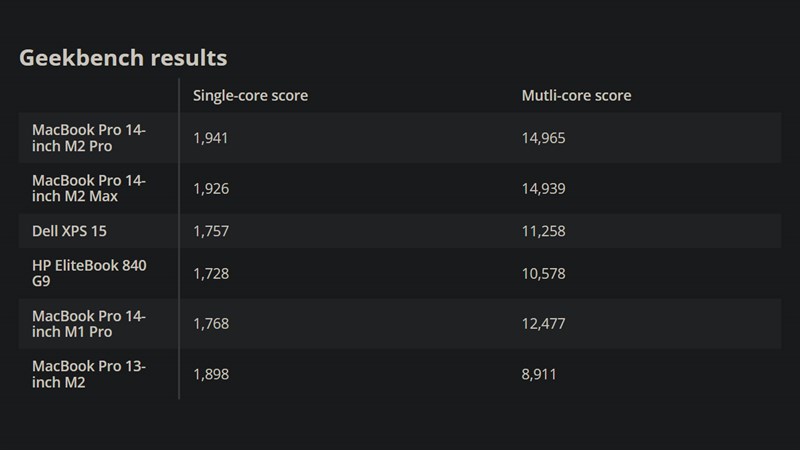The height and width of the screenshot is (450, 800).
Task: Select the 10,578 multi-core score value
Action: (x=544, y=274)
